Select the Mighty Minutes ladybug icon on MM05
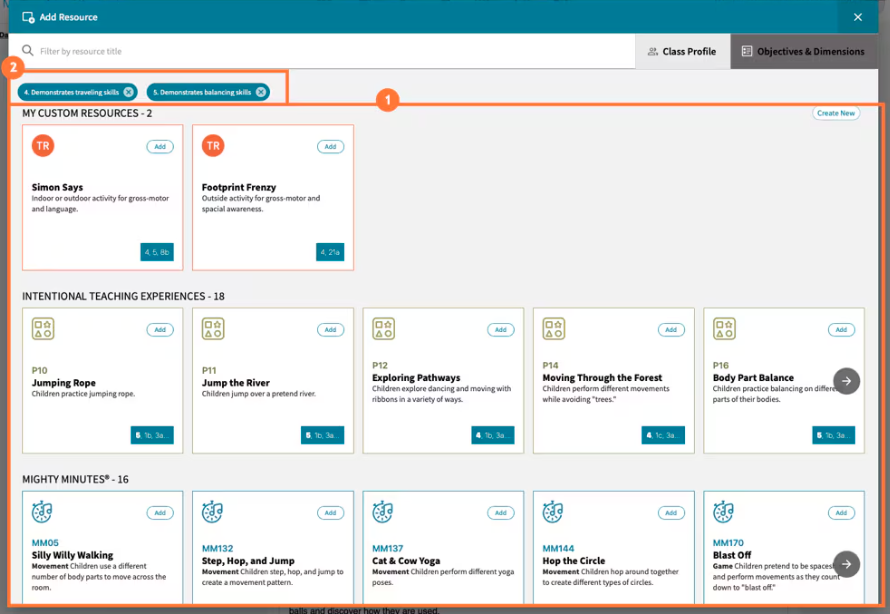Image resolution: width=890 pixels, height=614 pixels. [x=42, y=512]
